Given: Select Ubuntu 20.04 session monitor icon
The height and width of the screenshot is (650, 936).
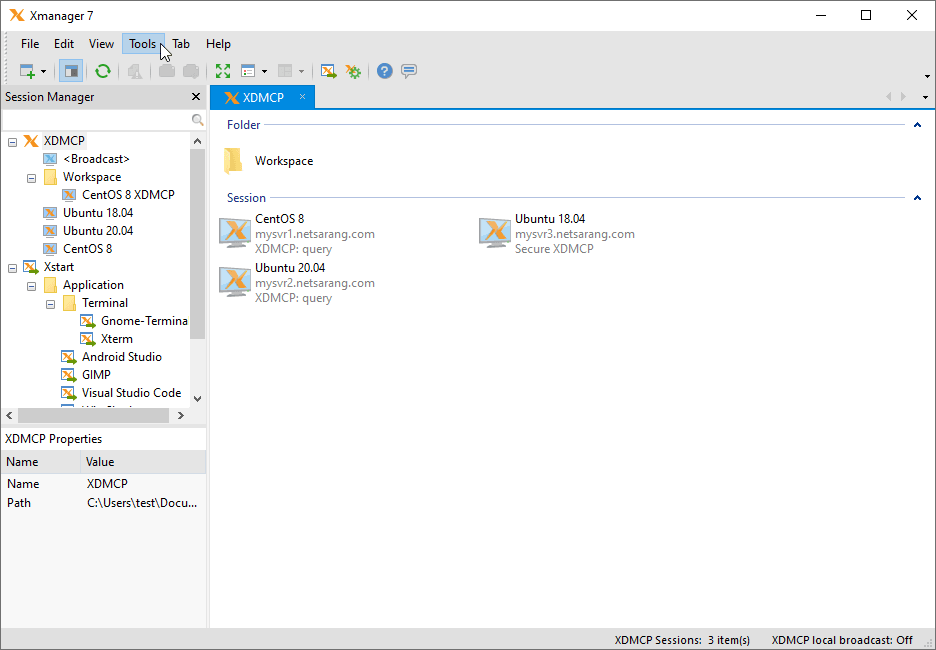Looking at the screenshot, I should (x=235, y=282).
